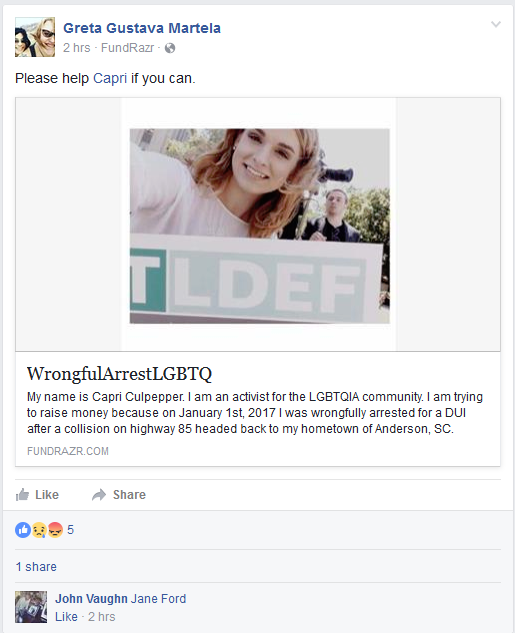This screenshot has height=633, width=515.
Task: Open Greta Gustava Martela's profile picture
Action: (x=35, y=37)
